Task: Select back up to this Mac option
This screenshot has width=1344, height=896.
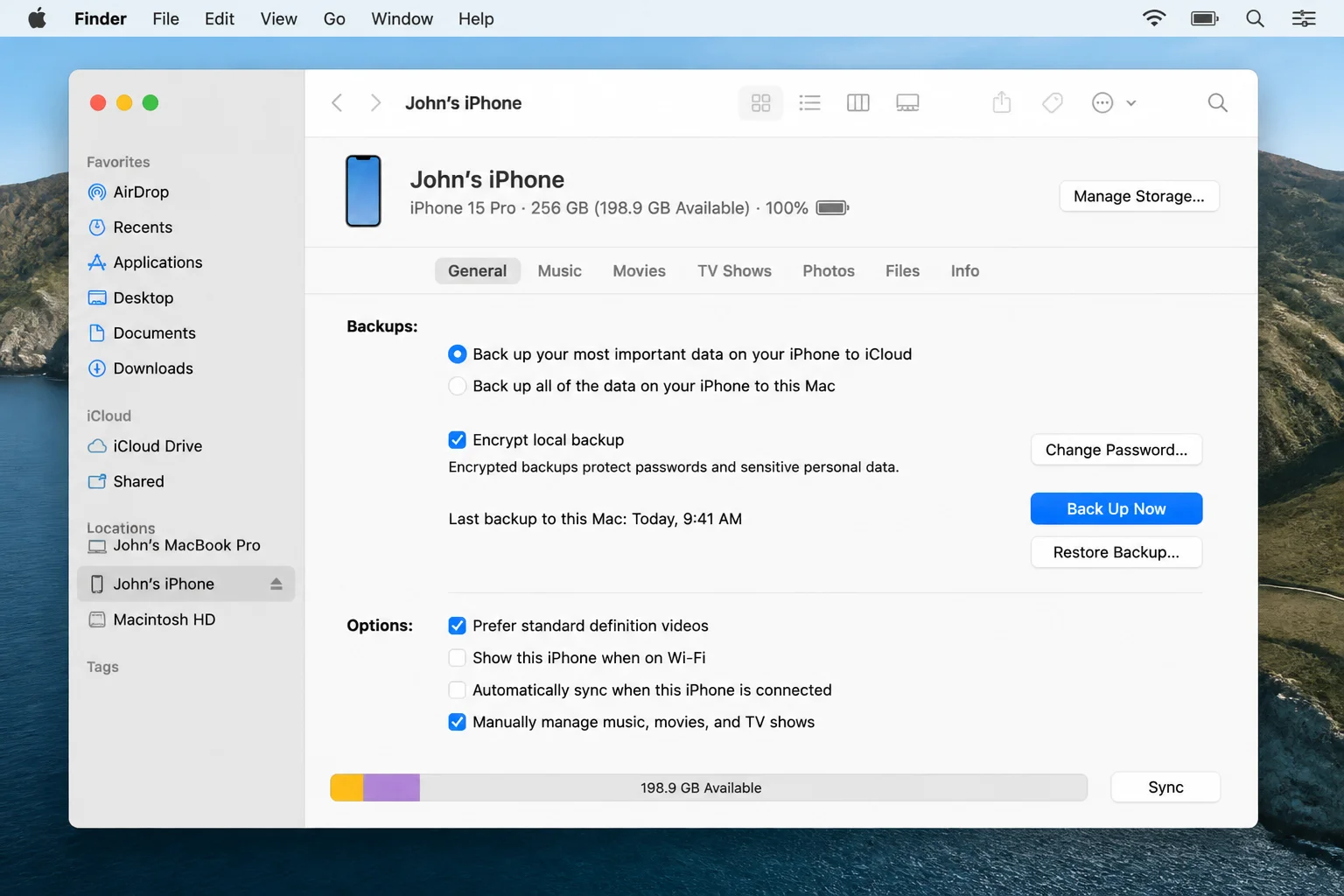Action: (457, 386)
